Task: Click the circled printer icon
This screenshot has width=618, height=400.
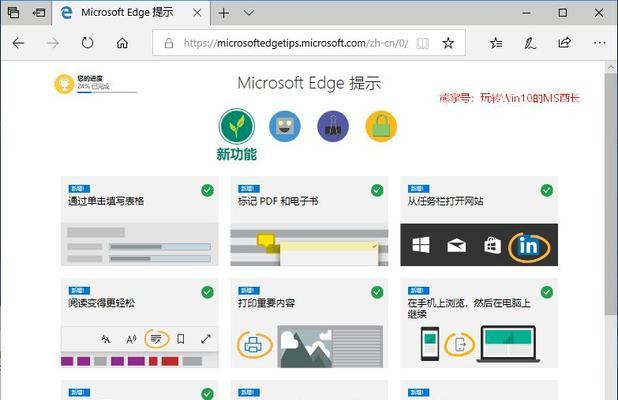Action: pyautogui.click(x=254, y=344)
